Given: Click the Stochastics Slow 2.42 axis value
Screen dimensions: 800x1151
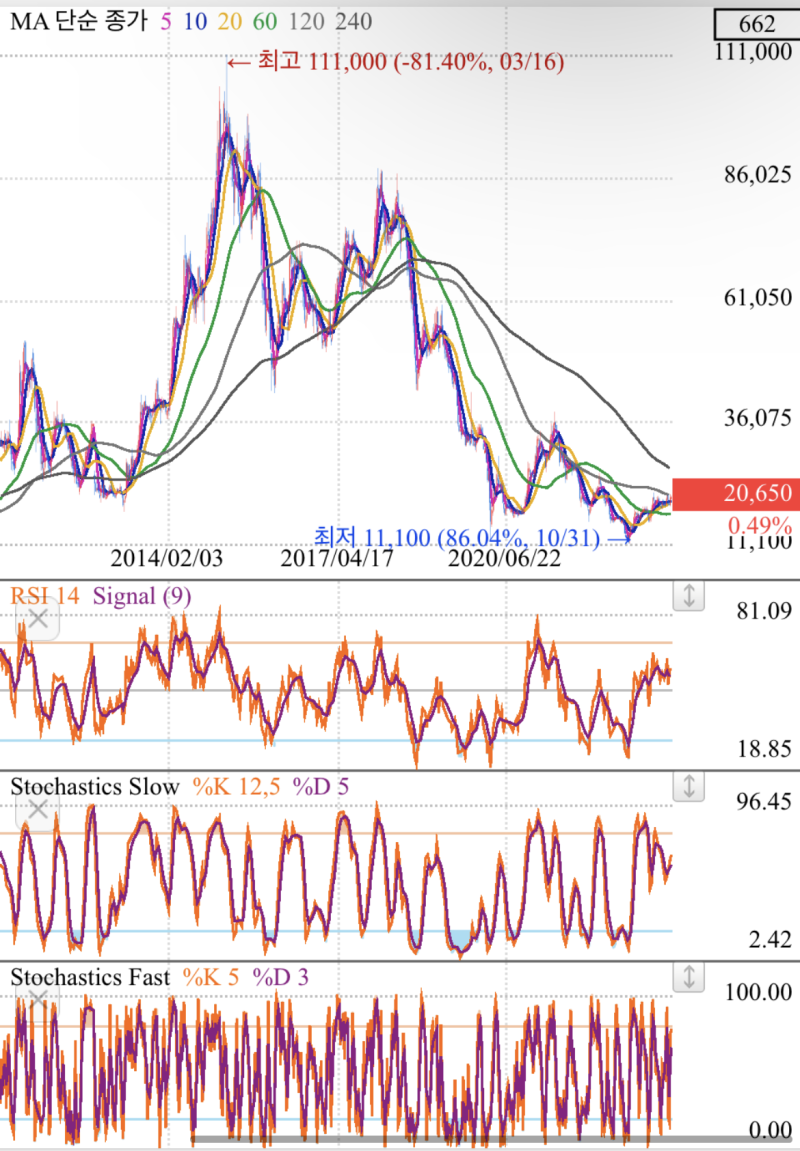Looking at the screenshot, I should coord(770,940).
